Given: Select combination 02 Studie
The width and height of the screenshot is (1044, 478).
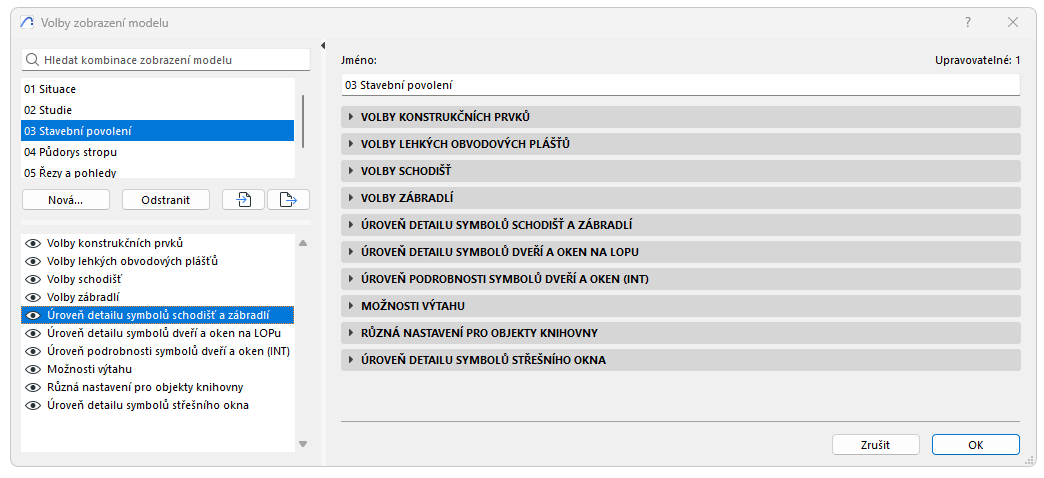Looking at the screenshot, I should (158, 110).
